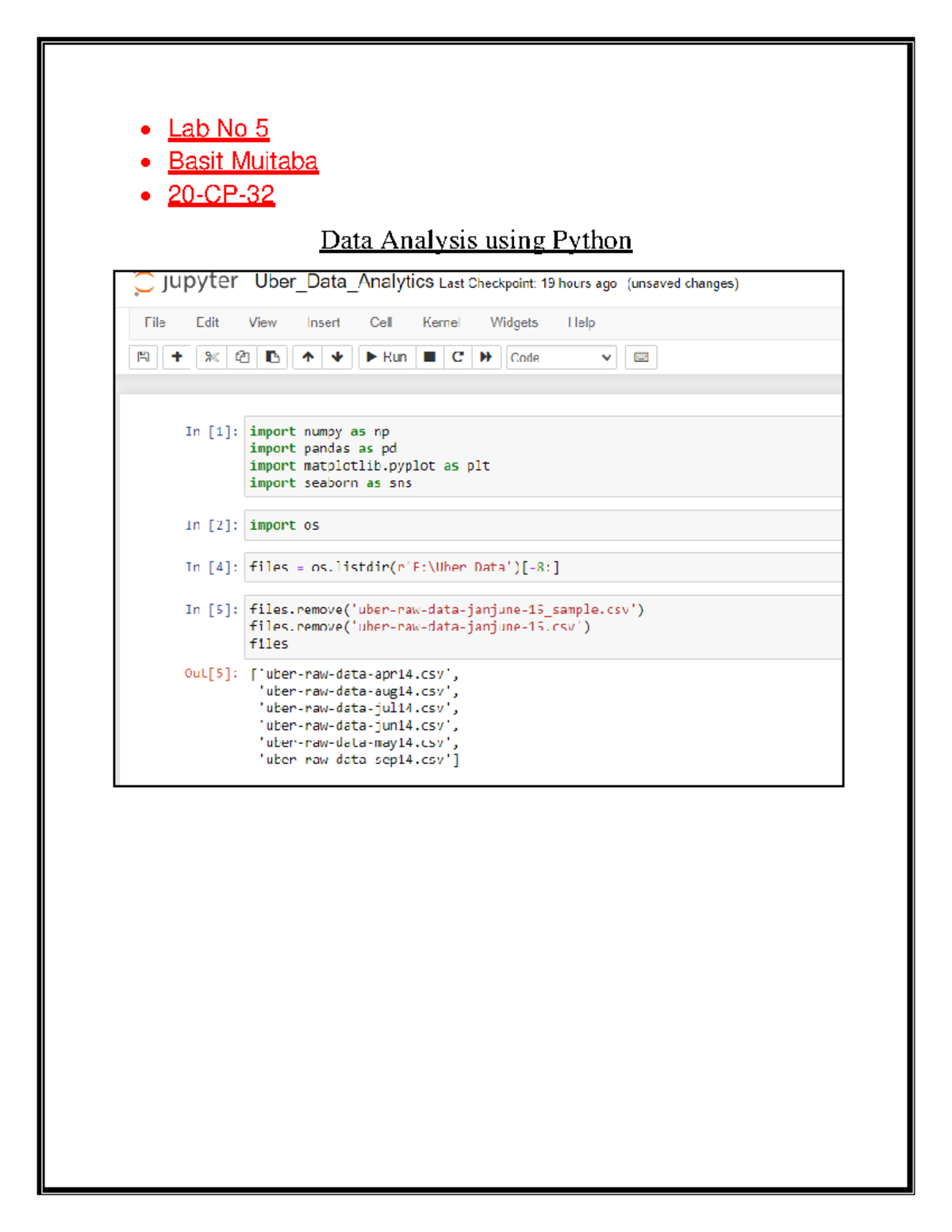Screen dimensions: 952x1232
Task: Copy selected cells icon
Action: click(242, 357)
